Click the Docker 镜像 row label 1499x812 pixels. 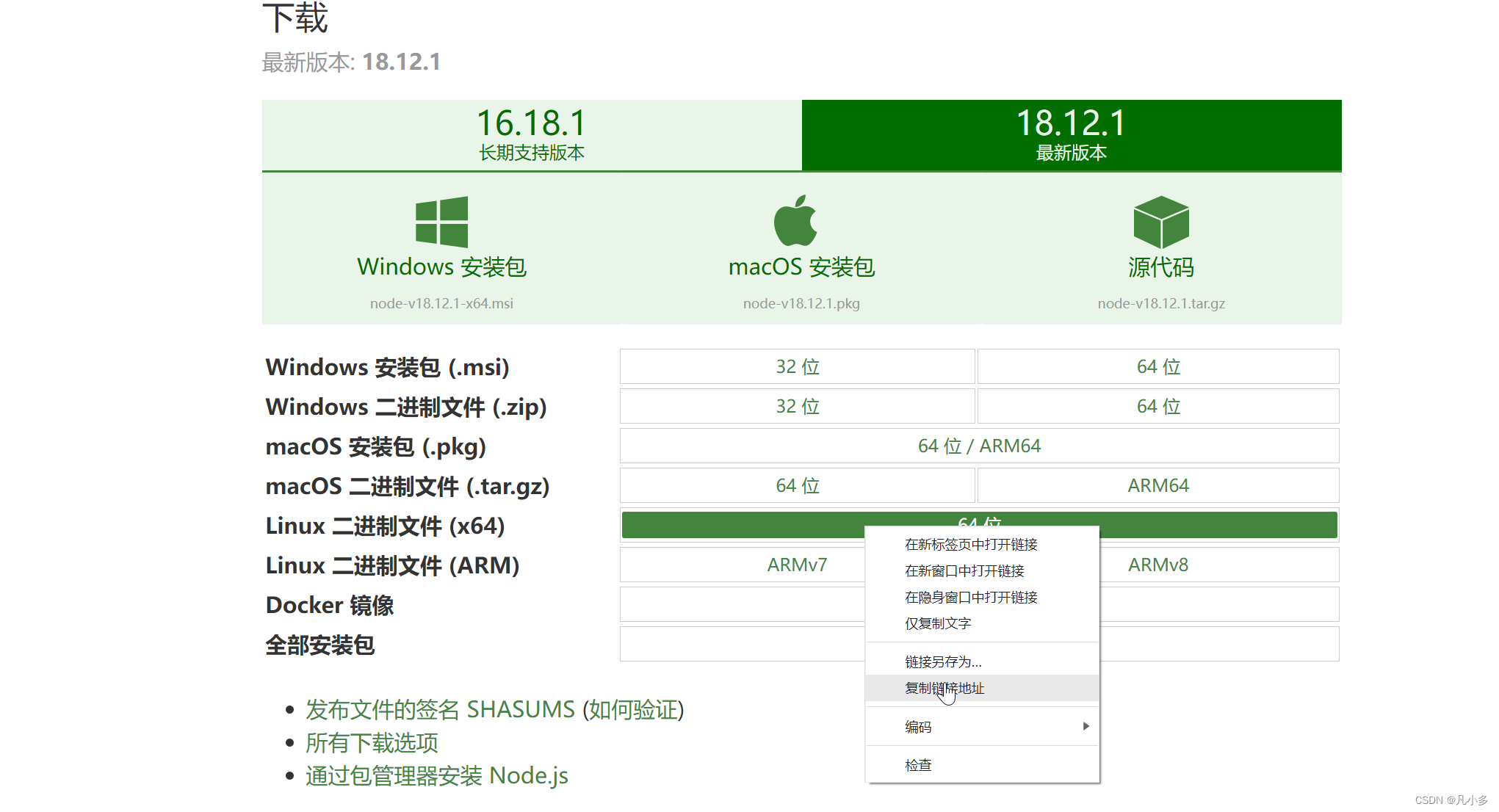point(330,605)
